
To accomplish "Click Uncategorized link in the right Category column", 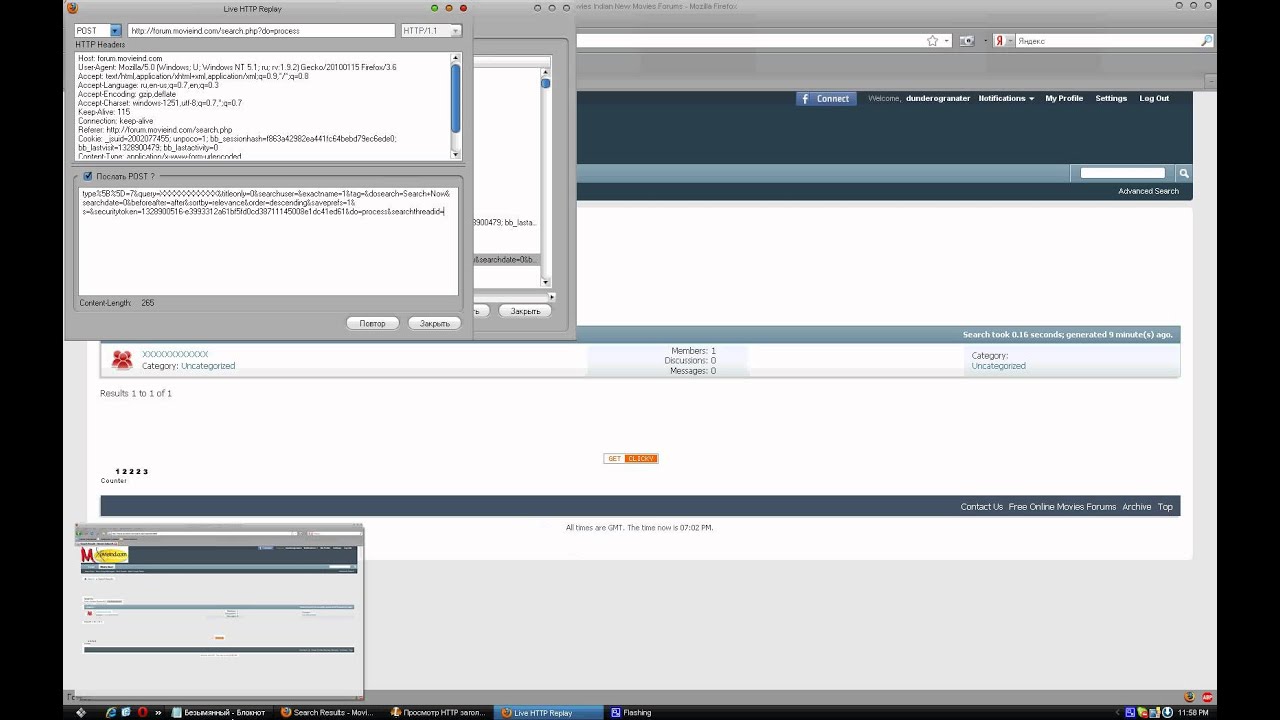I will tap(998, 366).
